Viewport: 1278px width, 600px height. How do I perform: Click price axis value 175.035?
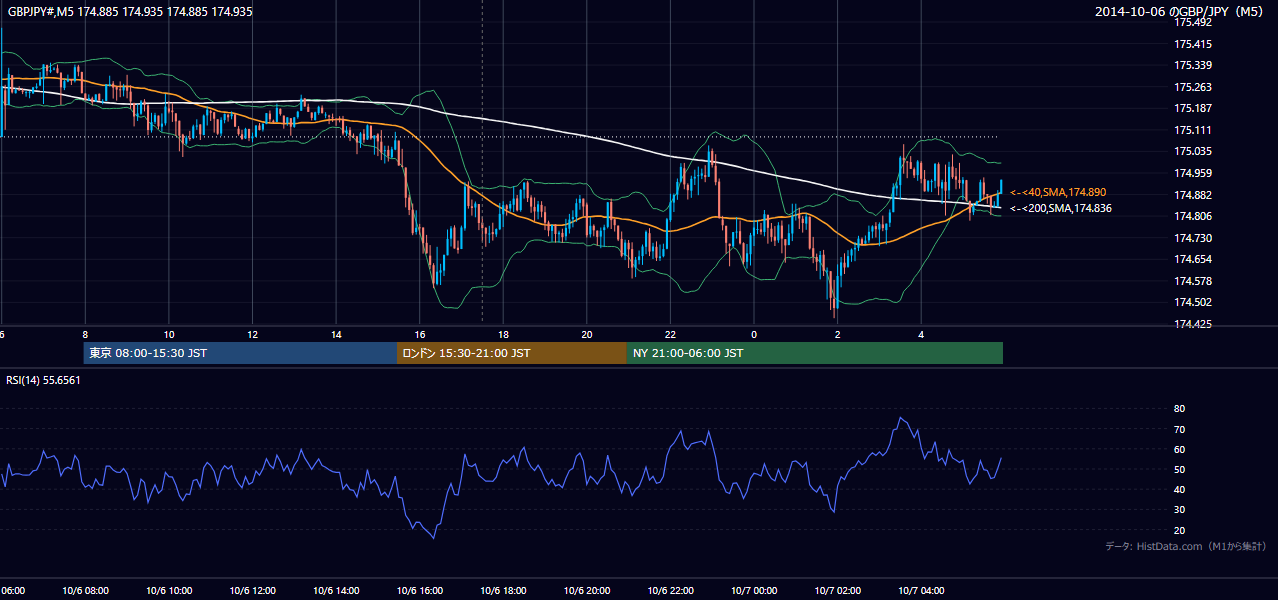tap(1193, 151)
